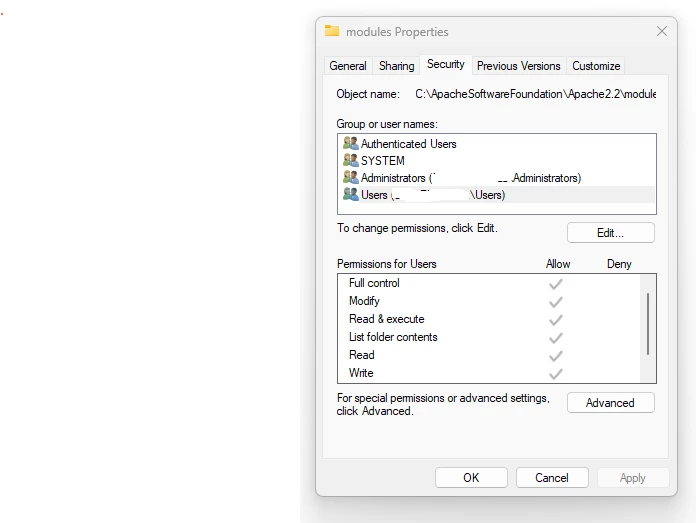Open the Previous Versions tab
The image size is (696, 523).
click(518, 66)
